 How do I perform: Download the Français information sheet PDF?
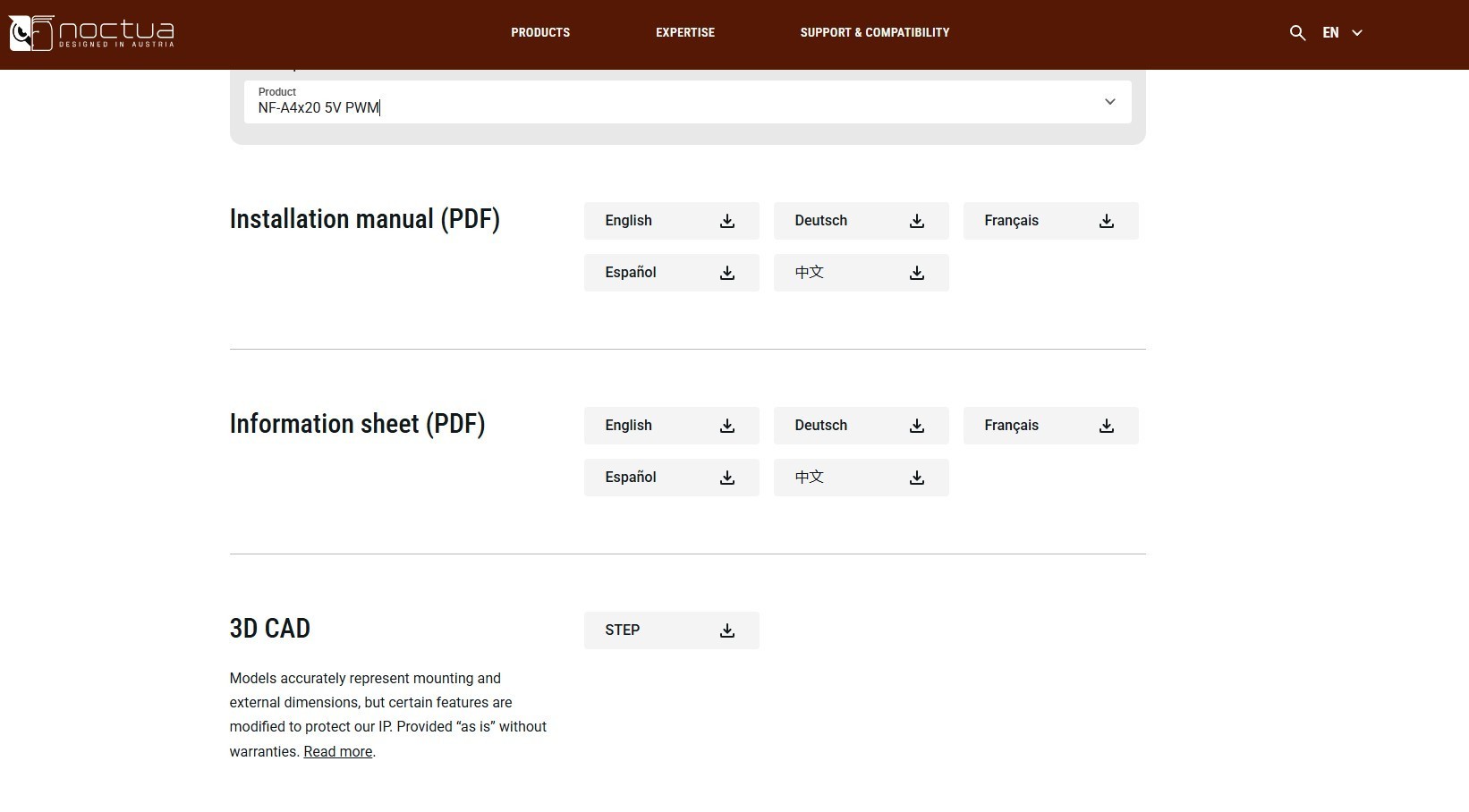pos(1050,426)
